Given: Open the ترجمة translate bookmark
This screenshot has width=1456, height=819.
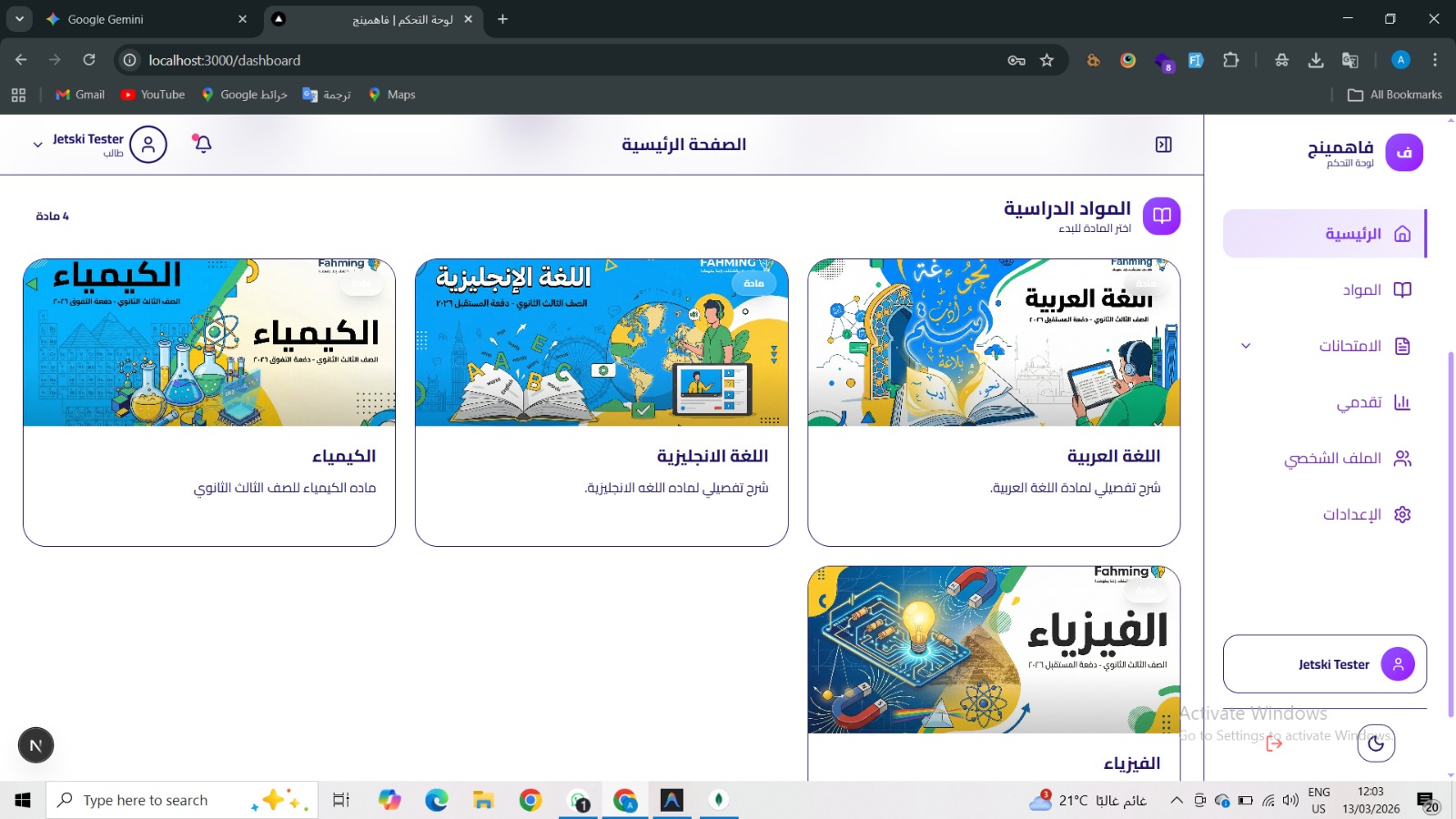Looking at the screenshot, I should point(327,95).
